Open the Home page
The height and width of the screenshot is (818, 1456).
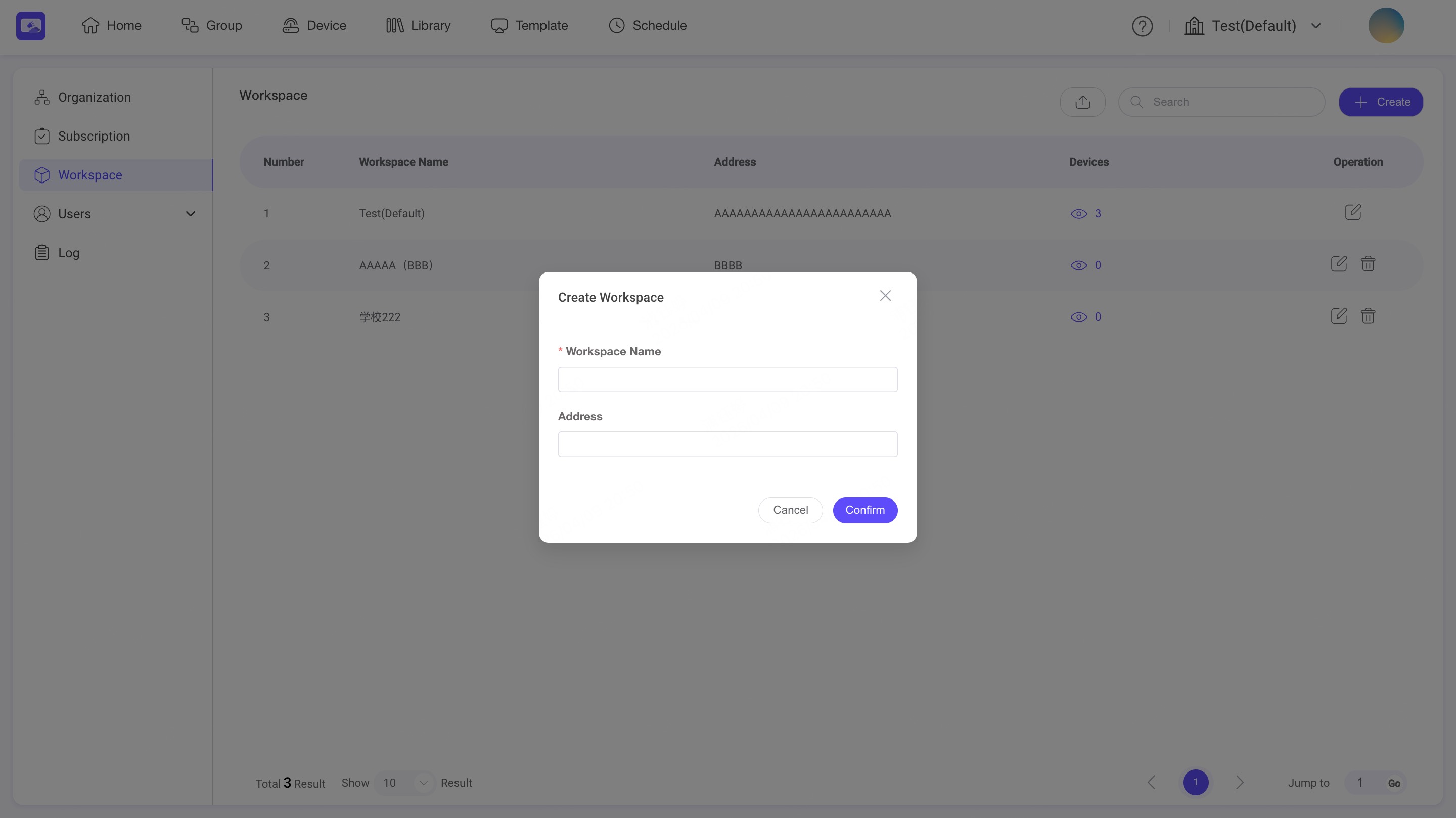pos(111,25)
